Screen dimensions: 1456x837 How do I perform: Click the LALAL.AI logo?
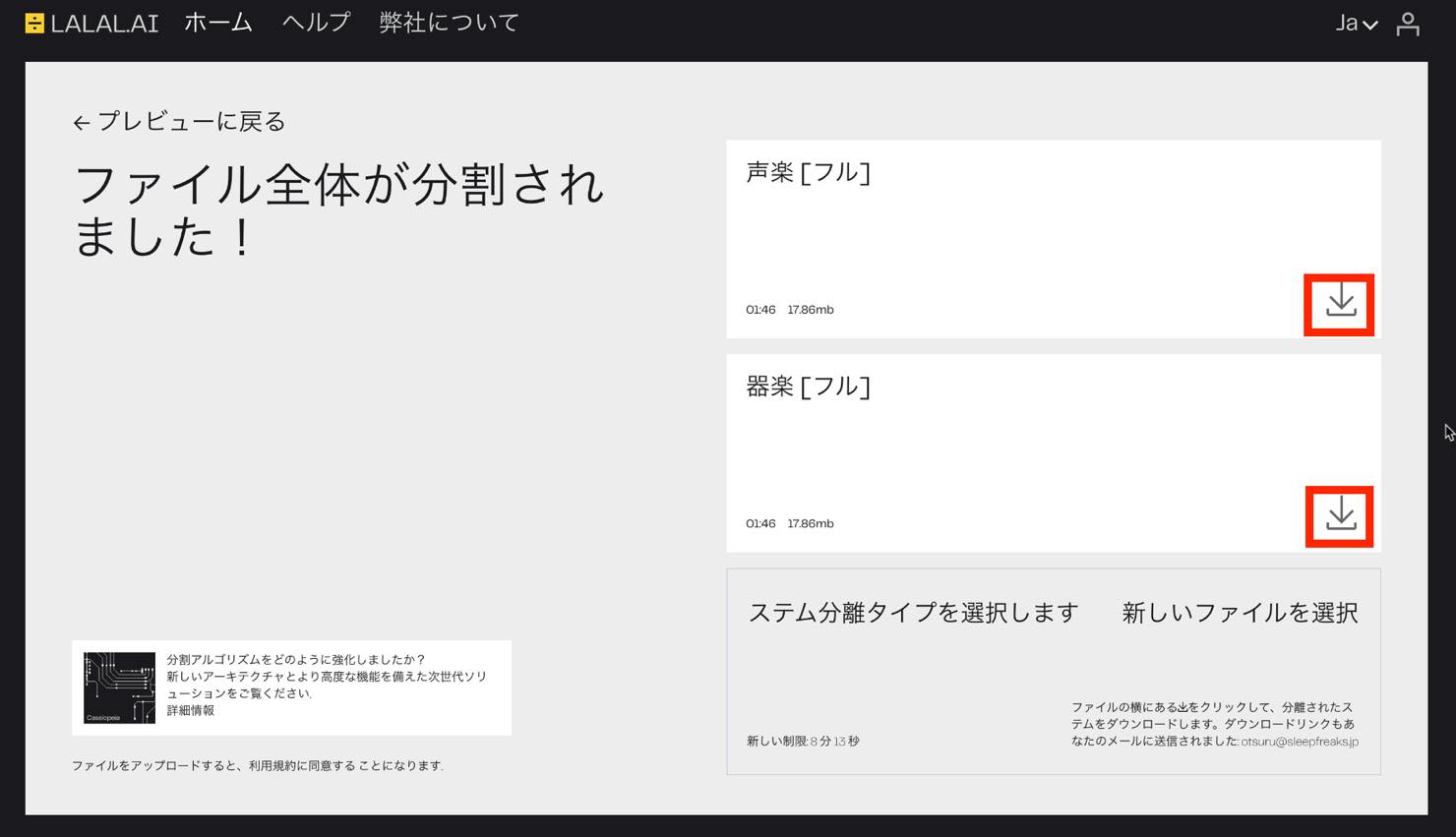(x=91, y=23)
